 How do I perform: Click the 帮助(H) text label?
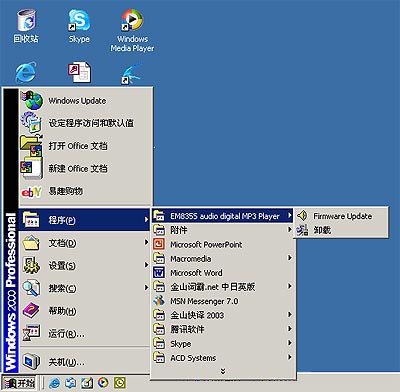62,311
